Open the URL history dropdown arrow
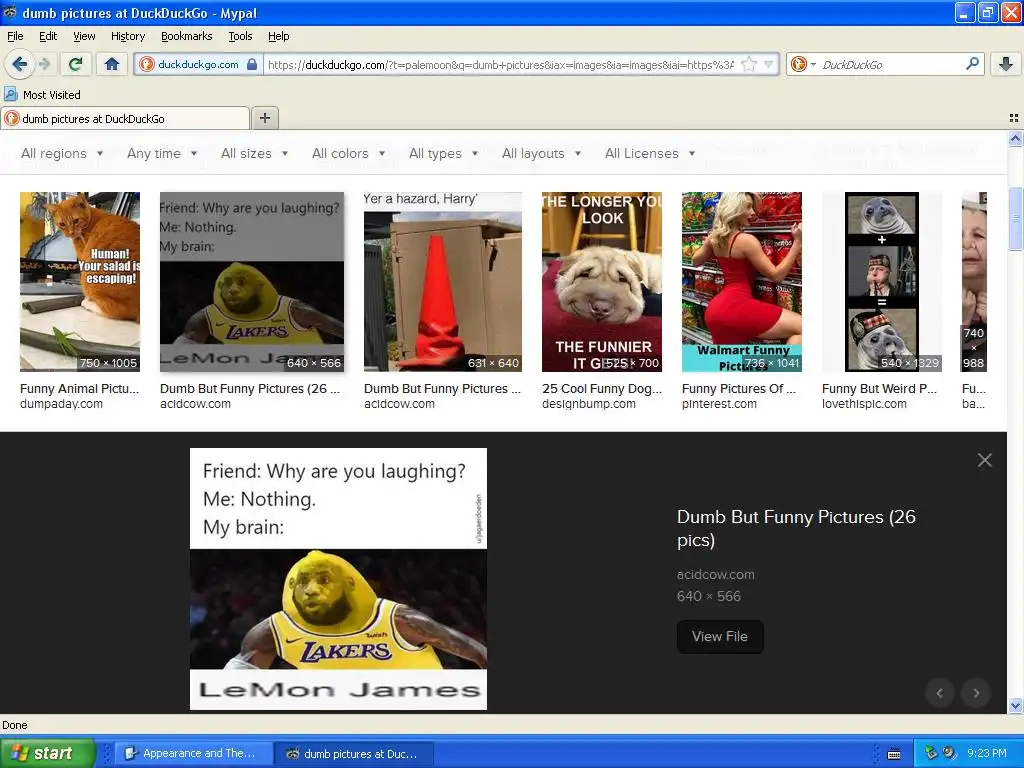 (x=769, y=64)
